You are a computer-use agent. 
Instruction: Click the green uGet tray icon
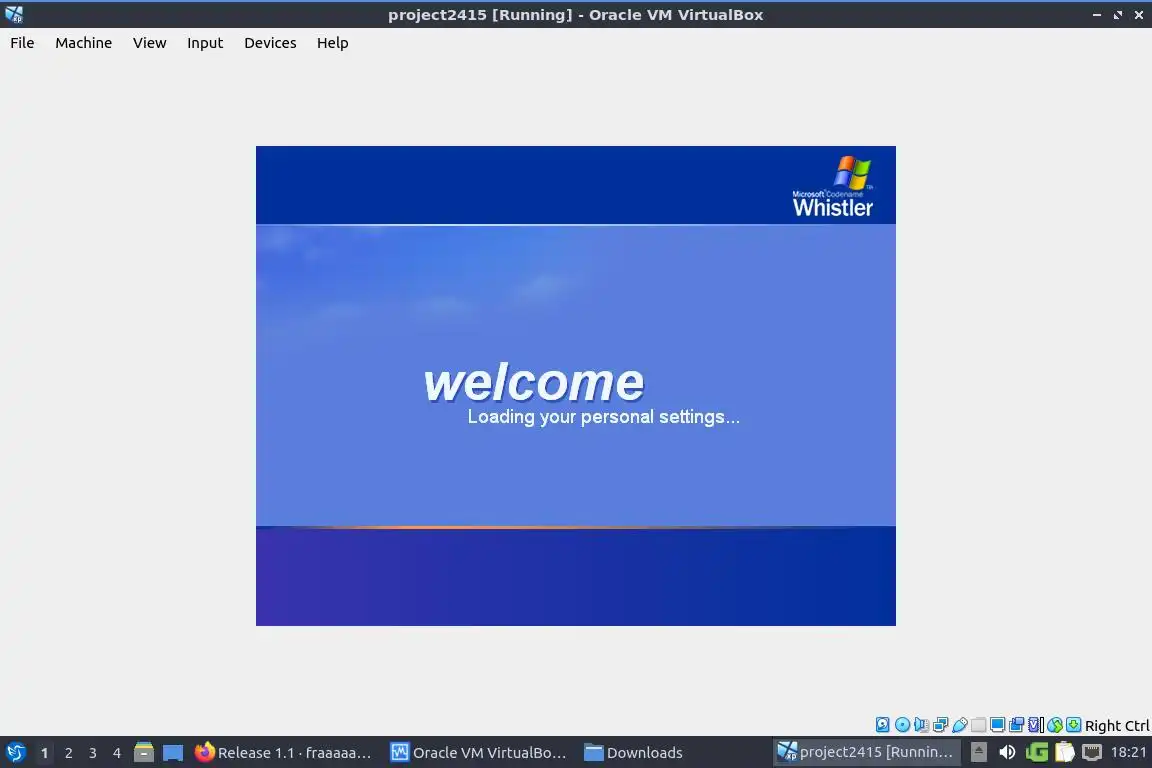[1037, 752]
